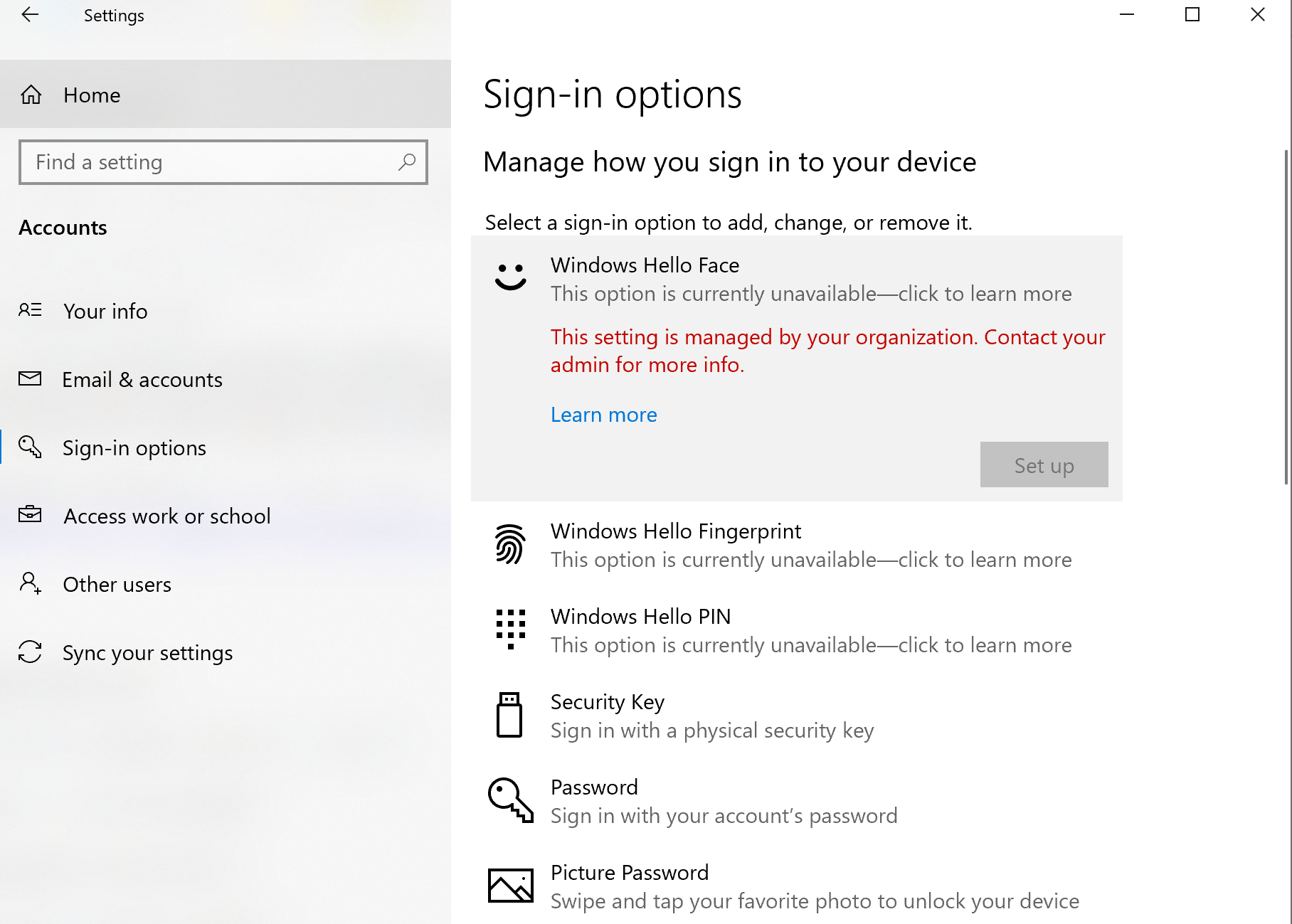Click the Picture Password image icon
Viewport: 1292px width, 924px height.
click(x=510, y=886)
